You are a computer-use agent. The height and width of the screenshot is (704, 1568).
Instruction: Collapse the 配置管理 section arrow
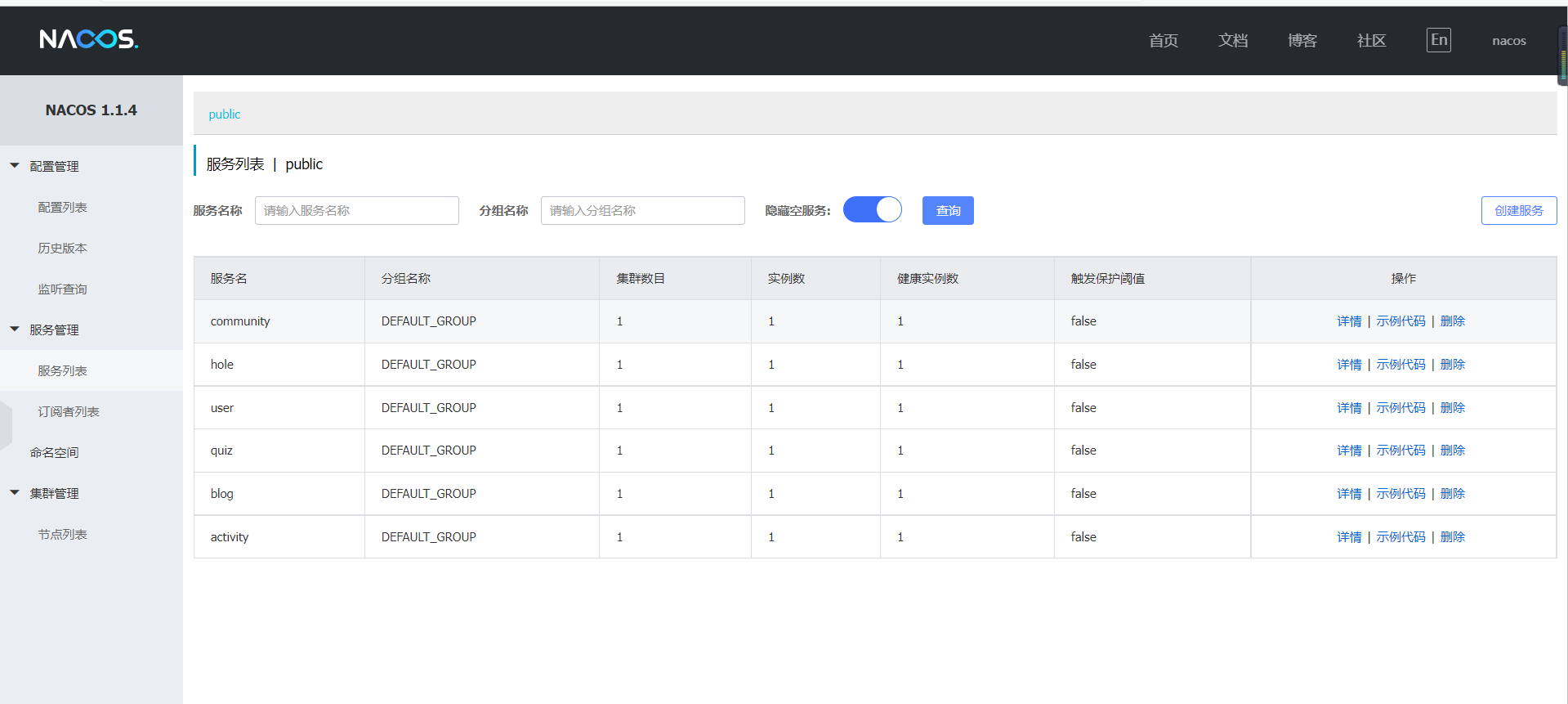coord(15,166)
